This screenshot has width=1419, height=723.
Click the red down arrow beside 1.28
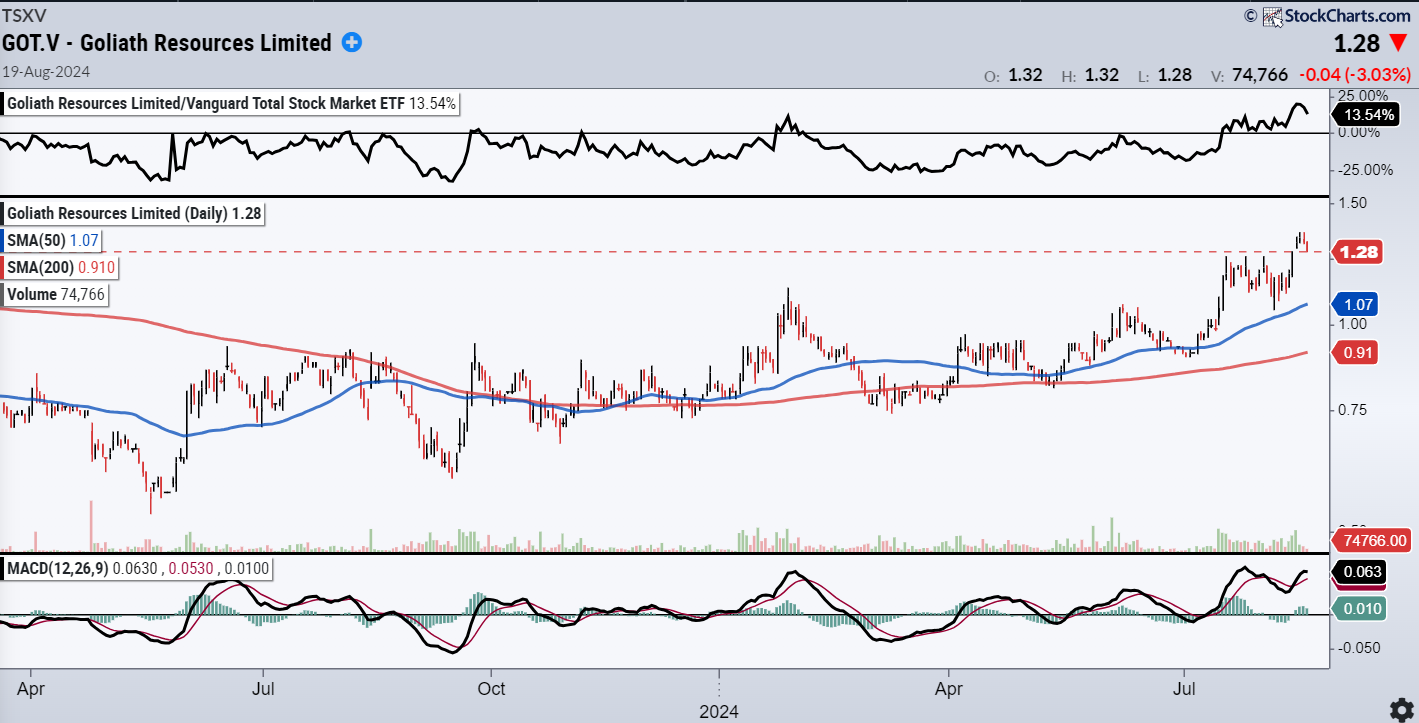[1399, 44]
